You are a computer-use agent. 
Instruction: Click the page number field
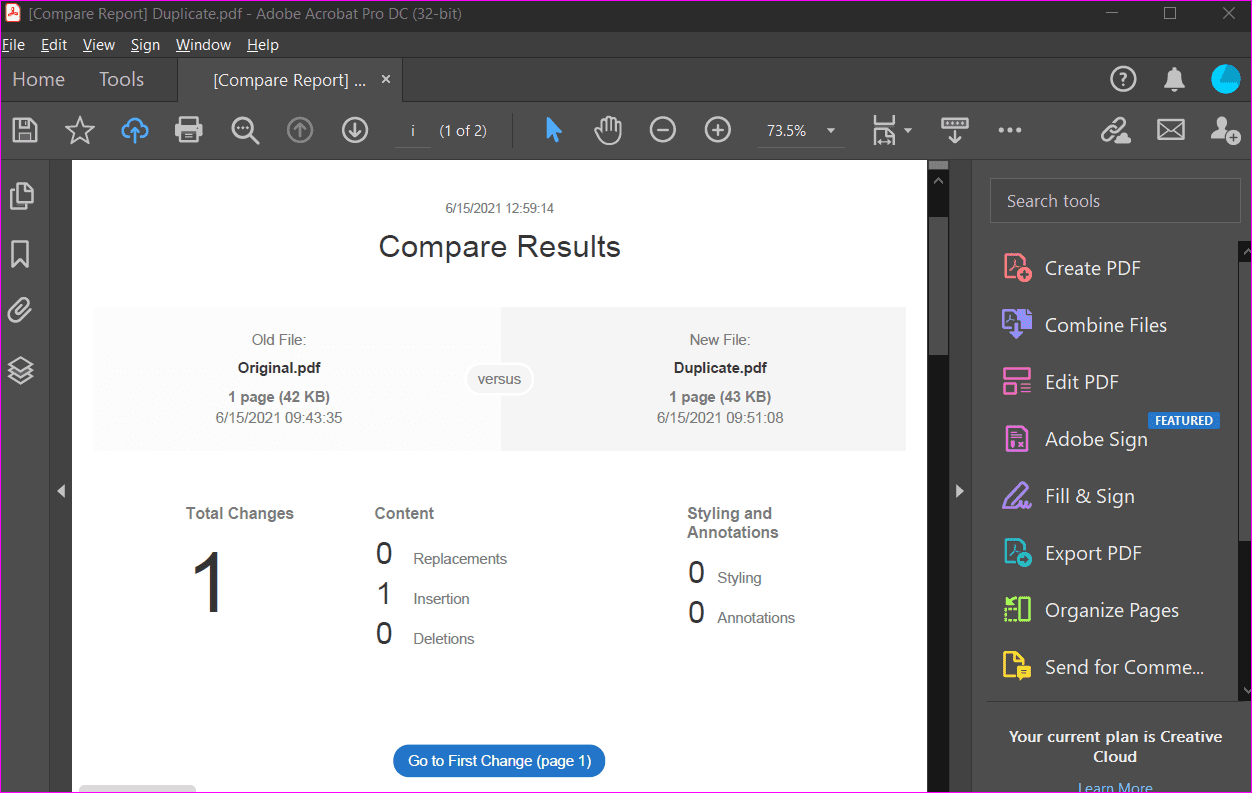[x=413, y=131]
